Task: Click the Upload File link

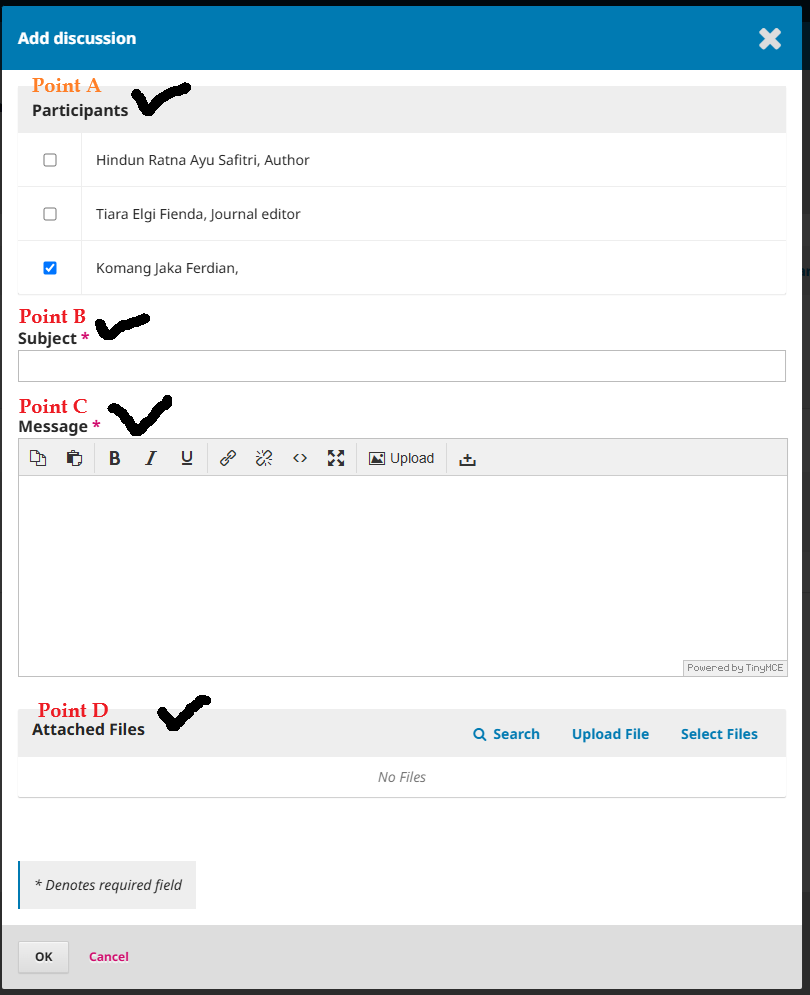Action: [x=611, y=734]
